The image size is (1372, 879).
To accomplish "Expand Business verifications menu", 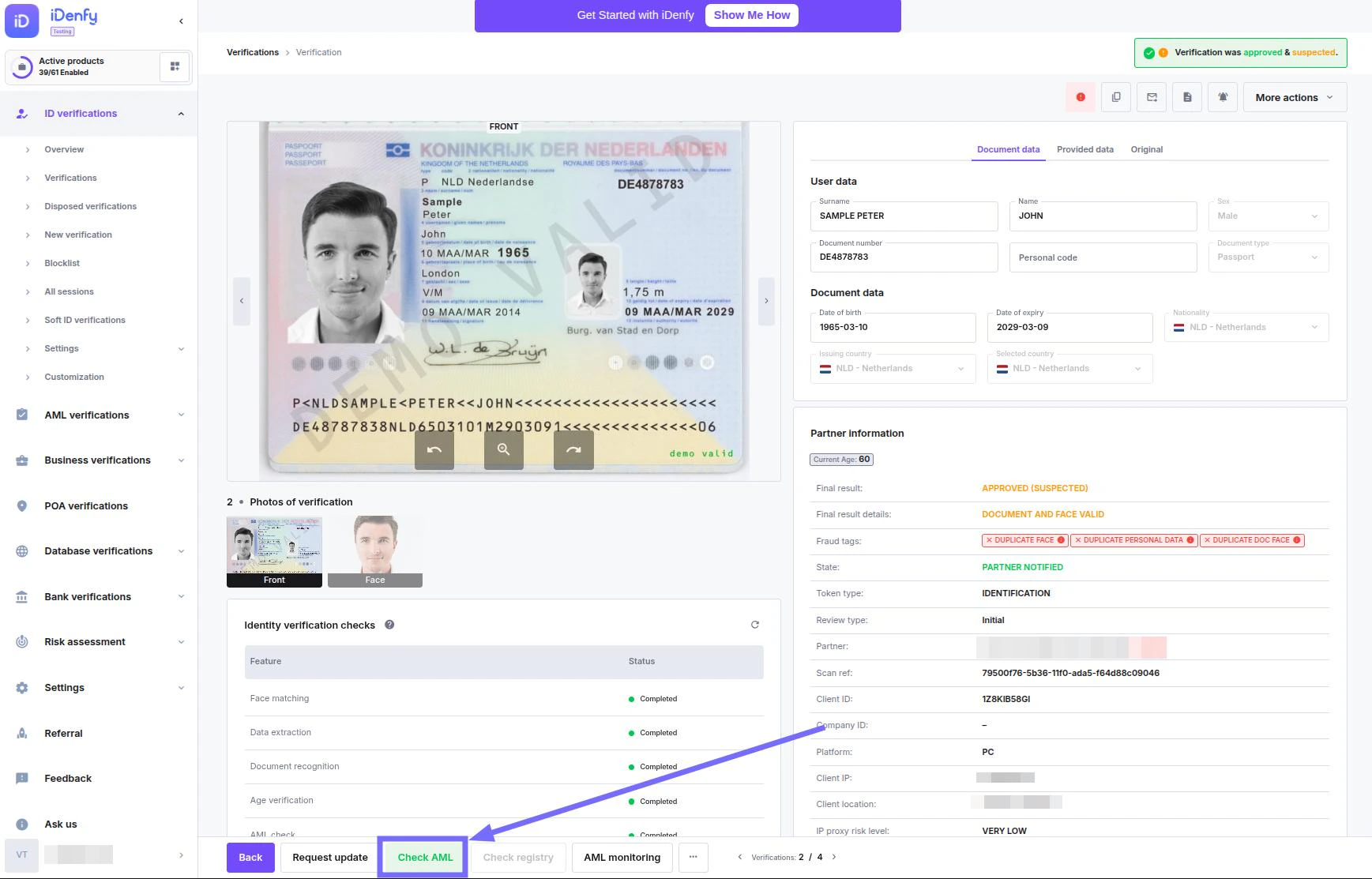I will pos(99,460).
